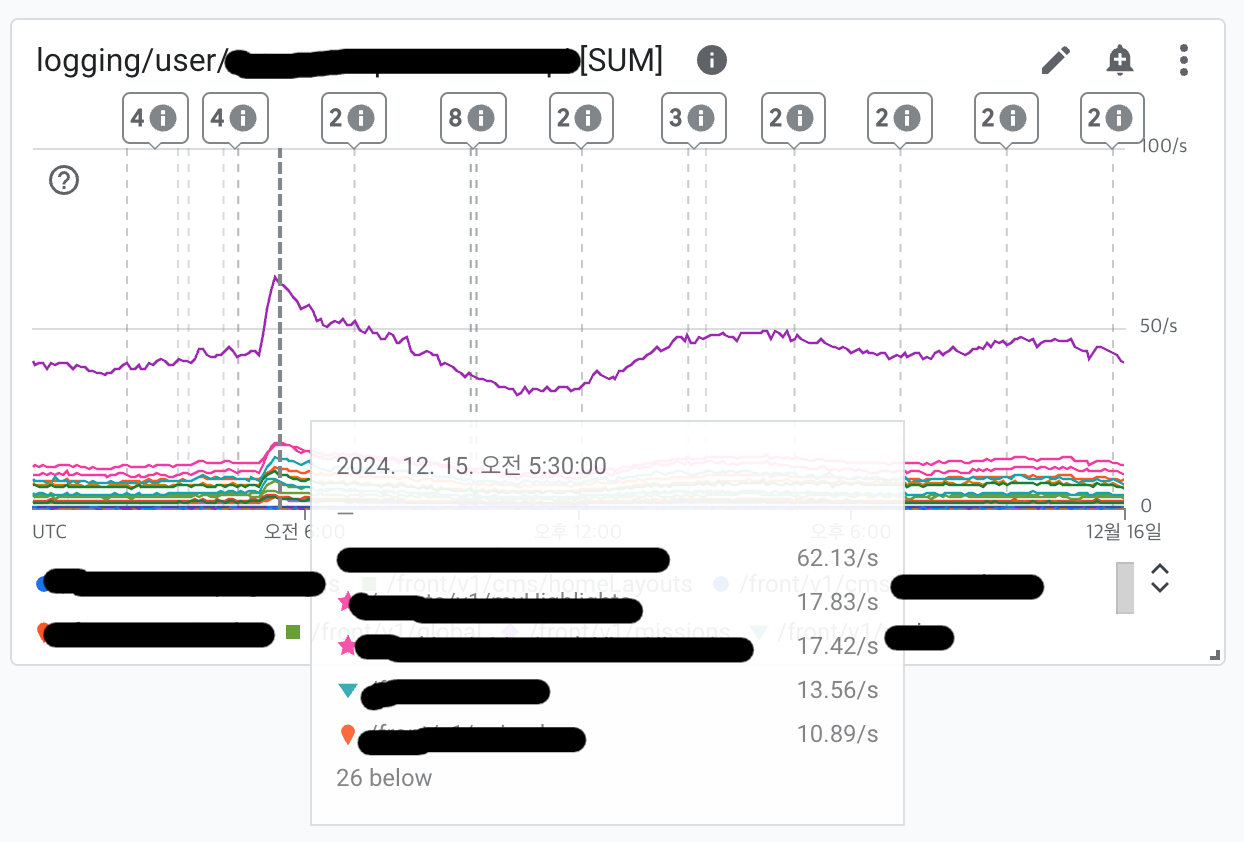Click the chart title ending in [SUM]
Image resolution: width=1244 pixels, height=842 pixels.
pyautogui.click(x=349, y=61)
